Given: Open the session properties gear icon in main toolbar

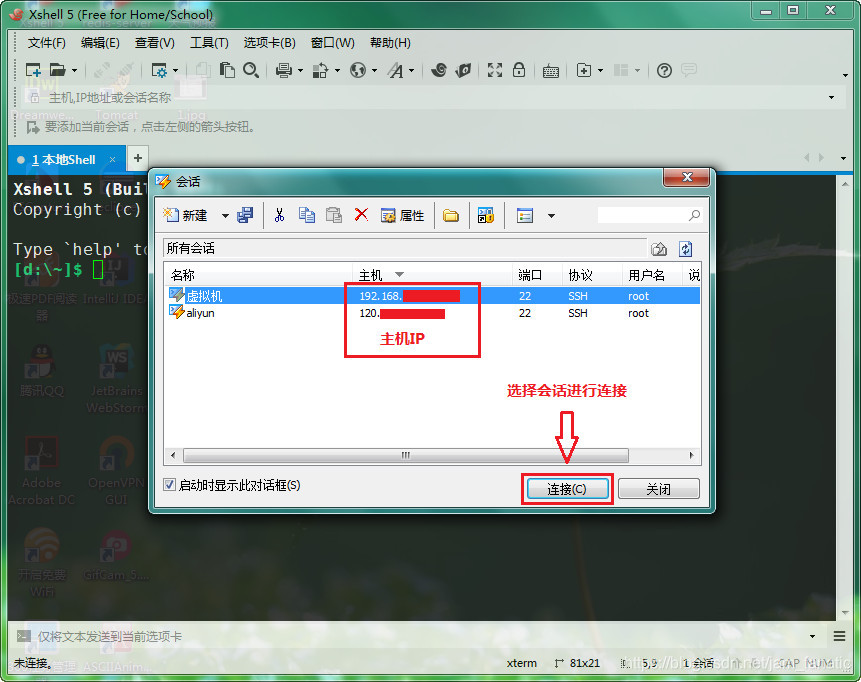Looking at the screenshot, I should (x=159, y=70).
